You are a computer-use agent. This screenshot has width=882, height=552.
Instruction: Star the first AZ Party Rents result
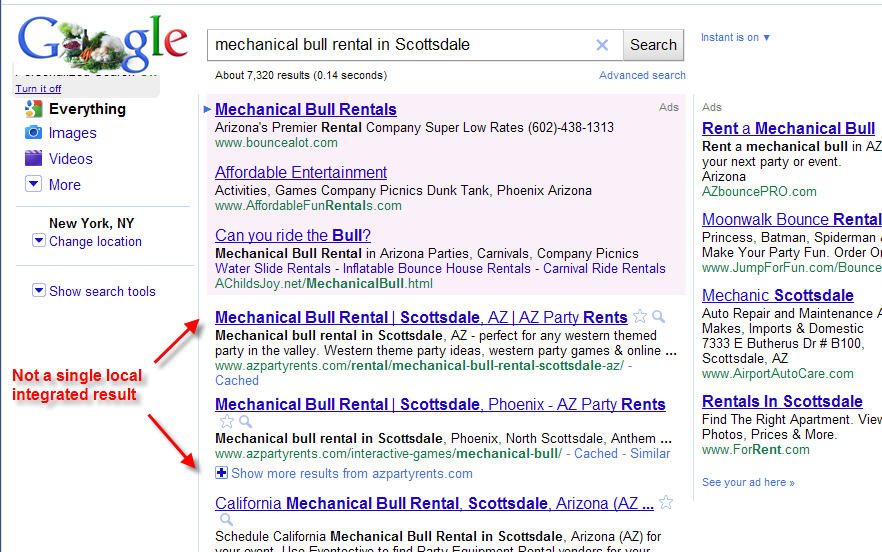[x=640, y=317]
